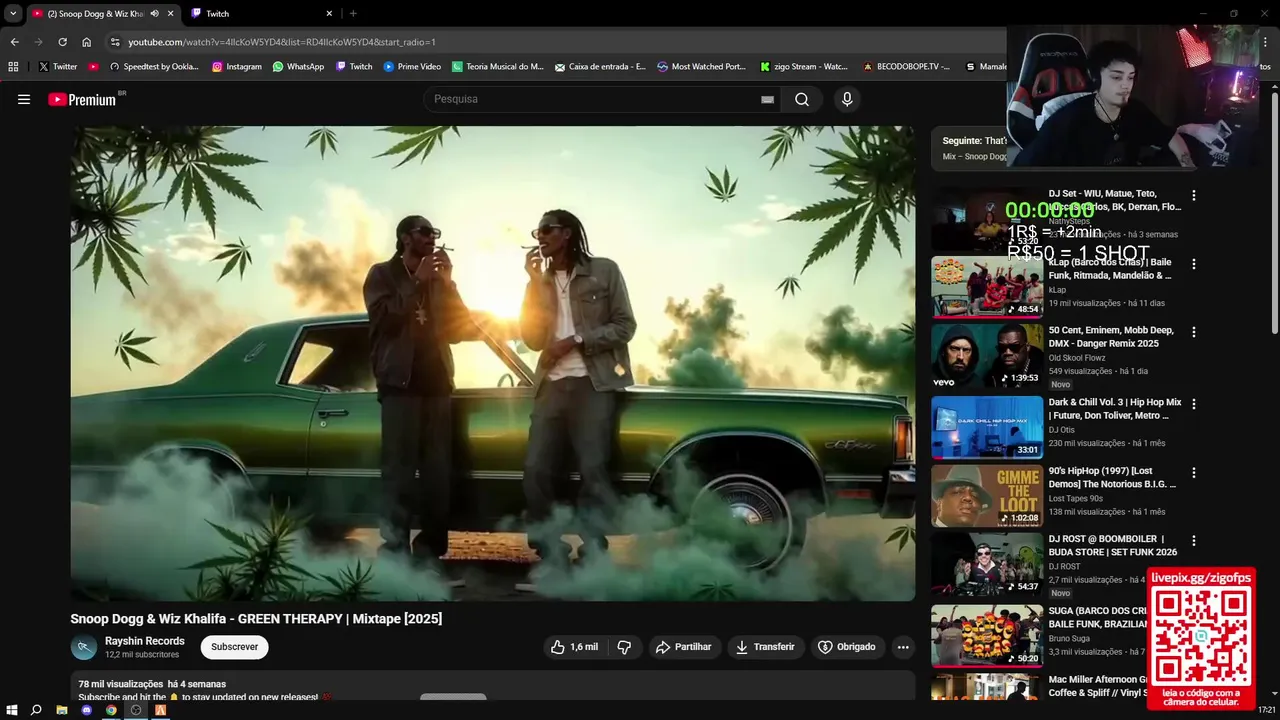Open BECODOBOPE.TV bookmark
The height and width of the screenshot is (720, 1280).
tap(906, 67)
